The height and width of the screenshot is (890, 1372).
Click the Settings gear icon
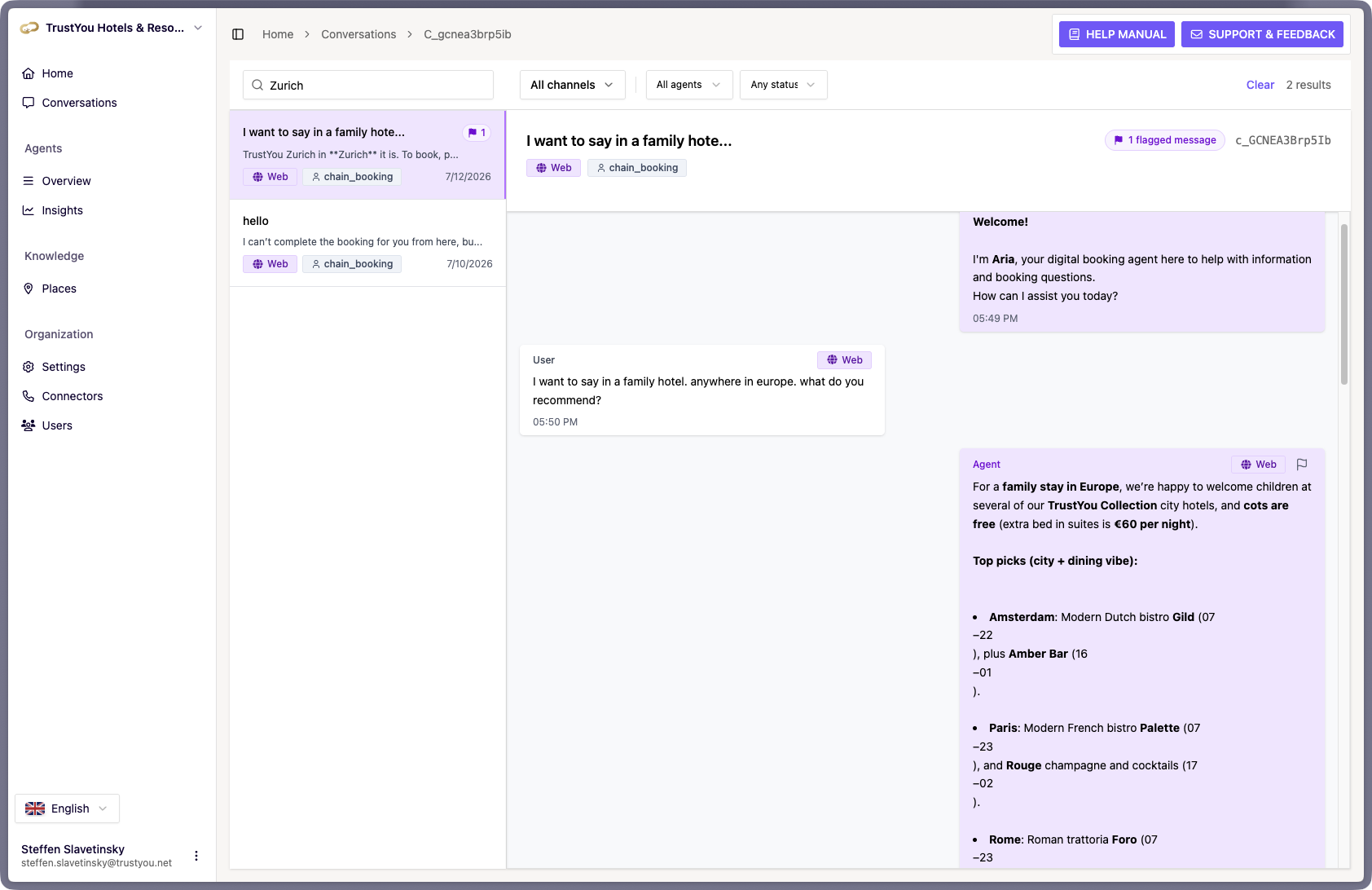click(29, 367)
